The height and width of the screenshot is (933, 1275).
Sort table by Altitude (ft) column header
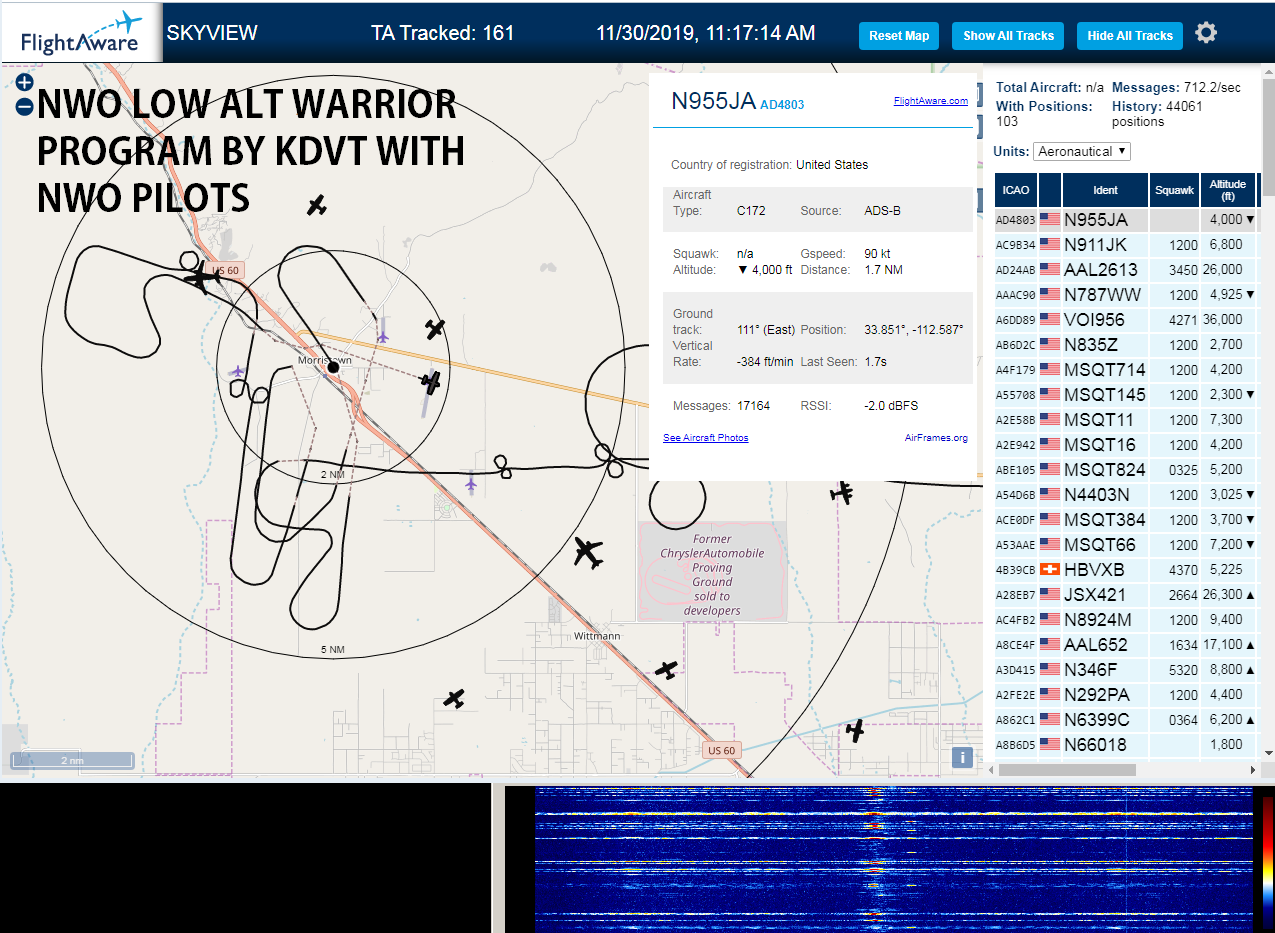(1227, 189)
